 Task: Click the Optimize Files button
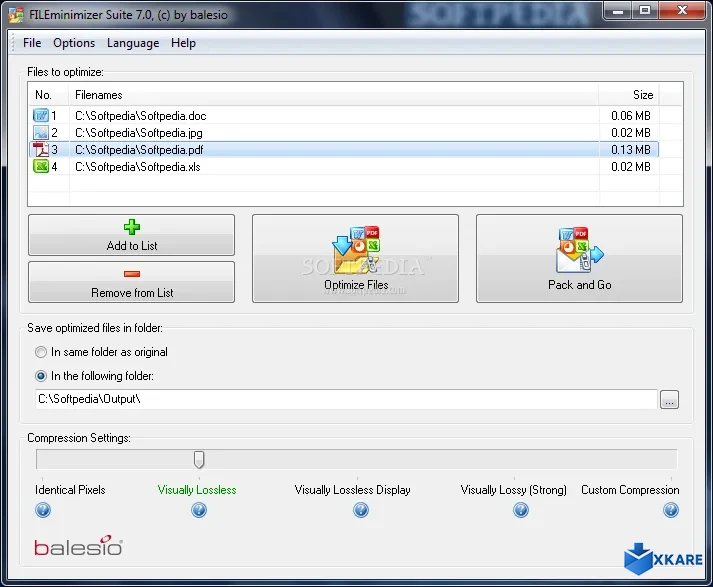356,258
